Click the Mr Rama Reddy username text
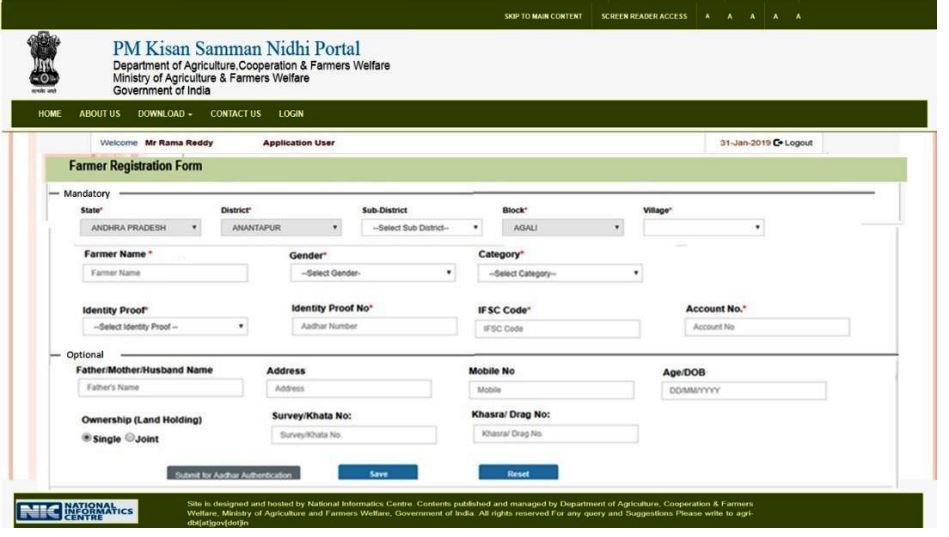The image size is (949, 537). point(179,143)
